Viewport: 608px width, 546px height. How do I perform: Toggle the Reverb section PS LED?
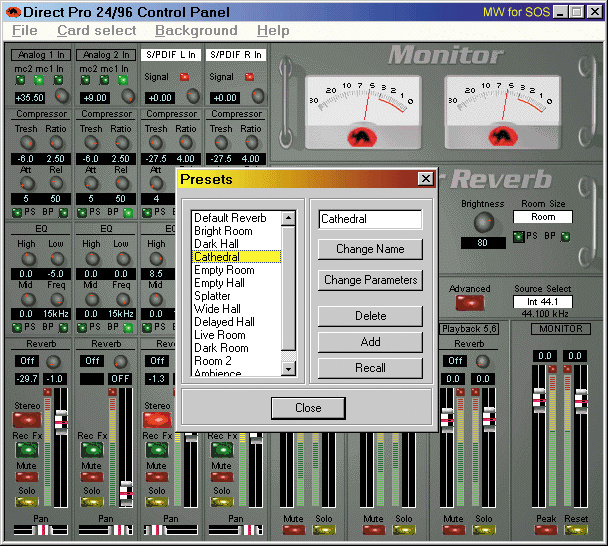518,236
